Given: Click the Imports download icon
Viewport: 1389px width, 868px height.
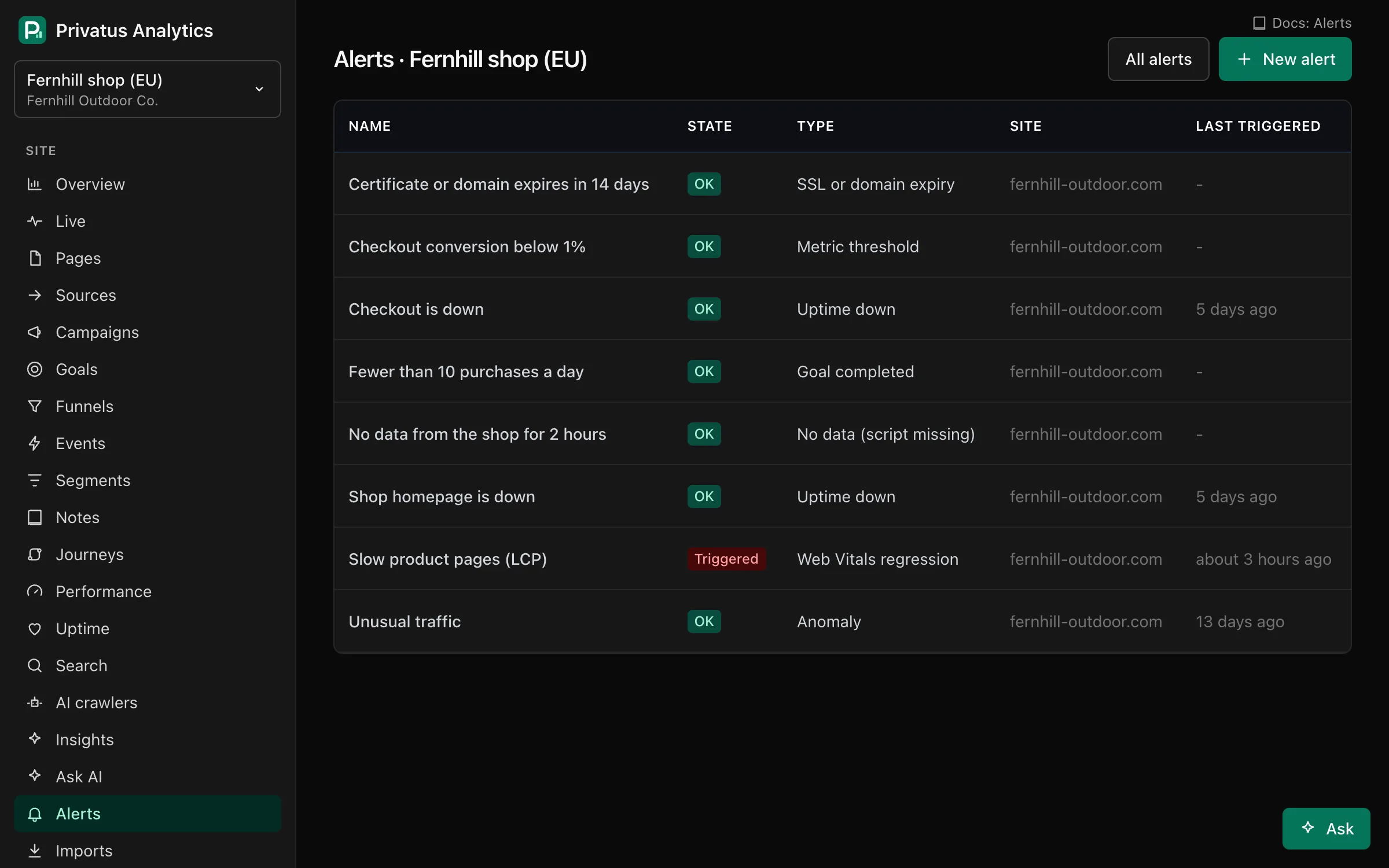Looking at the screenshot, I should coord(35,851).
